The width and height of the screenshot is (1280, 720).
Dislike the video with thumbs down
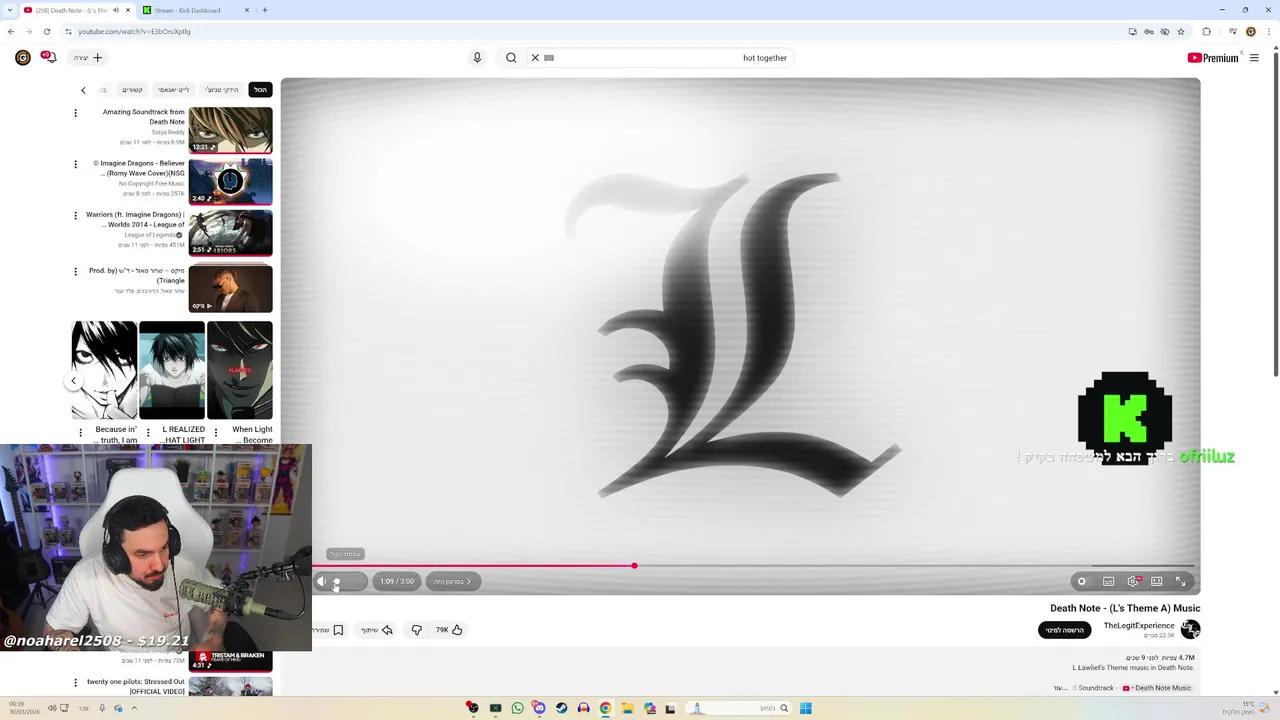tap(417, 630)
